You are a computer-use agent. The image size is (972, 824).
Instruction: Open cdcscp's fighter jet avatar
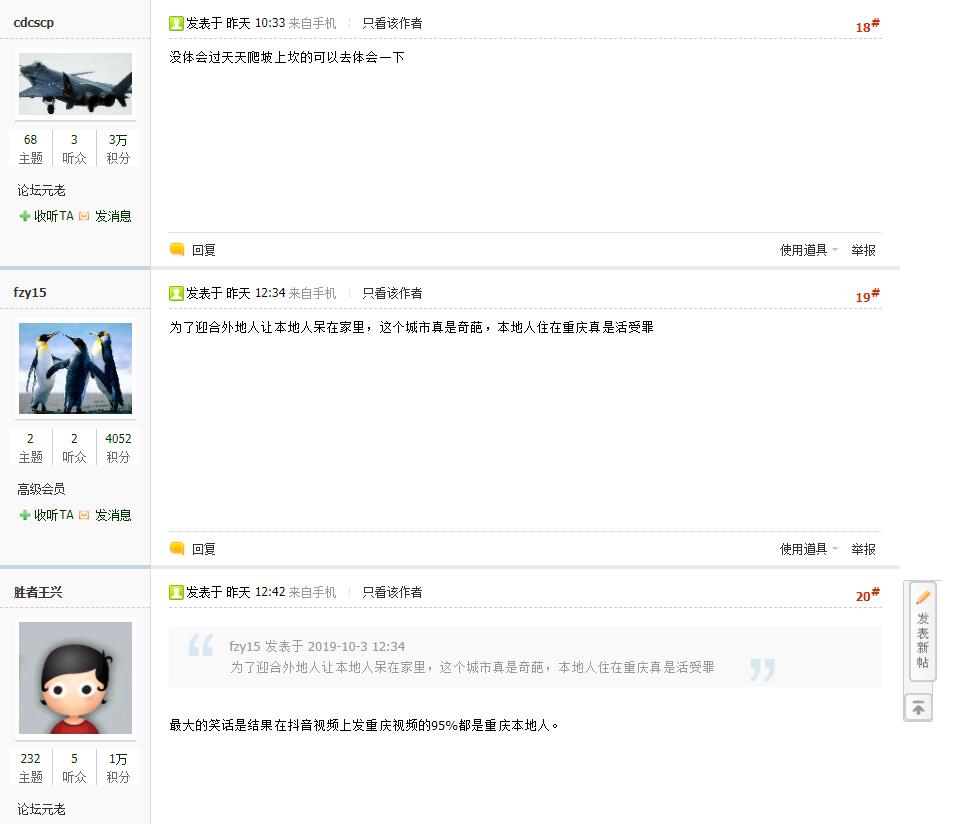pyautogui.click(x=75, y=84)
